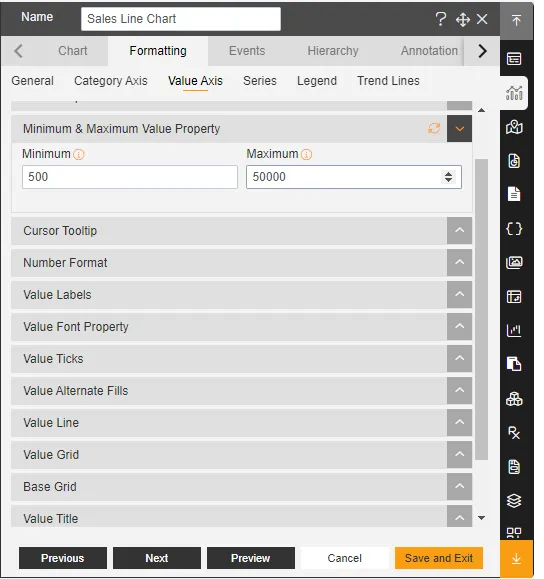Click the copy pages icon in sidebar
Screen dimensions: 544x579
[x=514, y=364]
